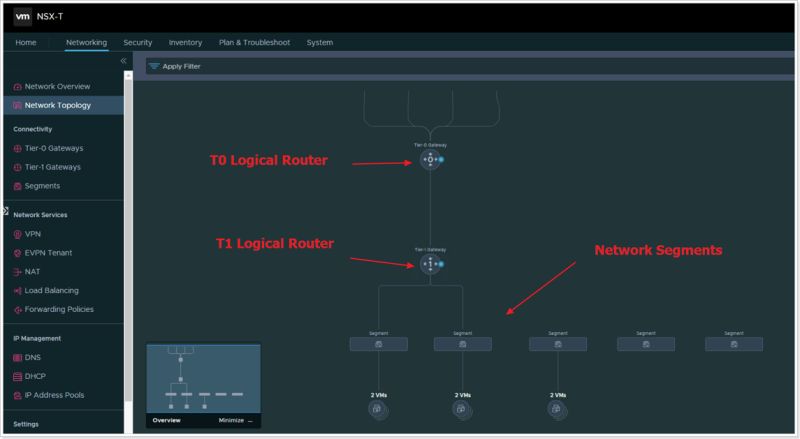Click the Network Topology icon

click(17, 105)
